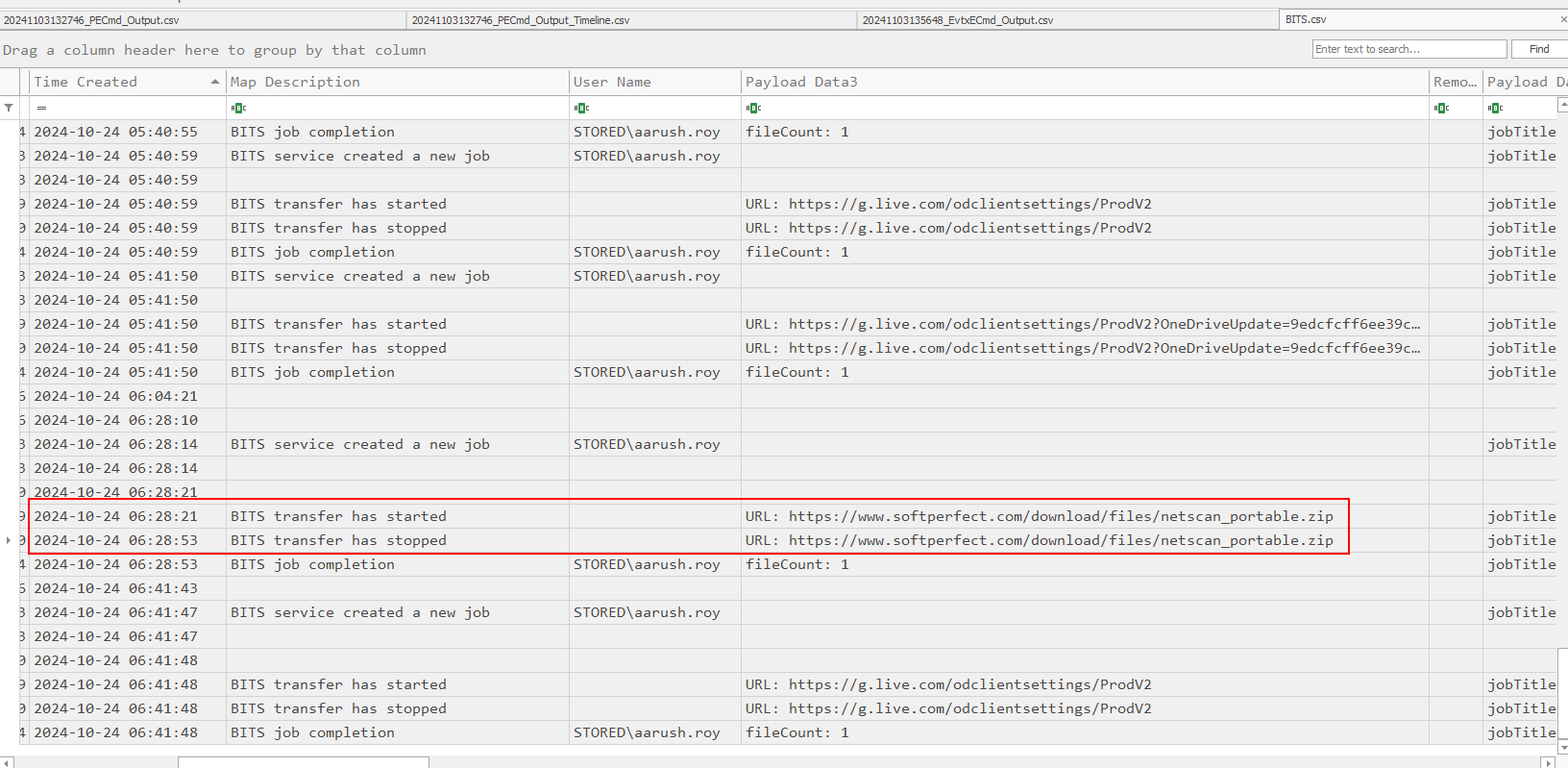Toggle sort arrow on Time Created column
Screen dimensions: 1568x768
(x=215, y=83)
